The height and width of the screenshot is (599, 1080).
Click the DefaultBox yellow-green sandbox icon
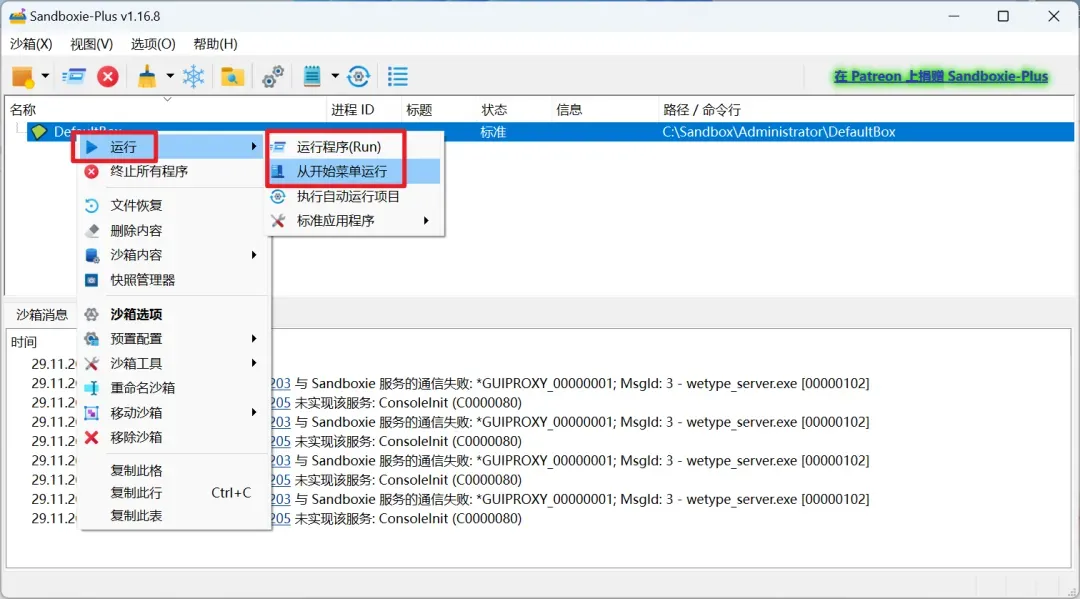point(39,132)
